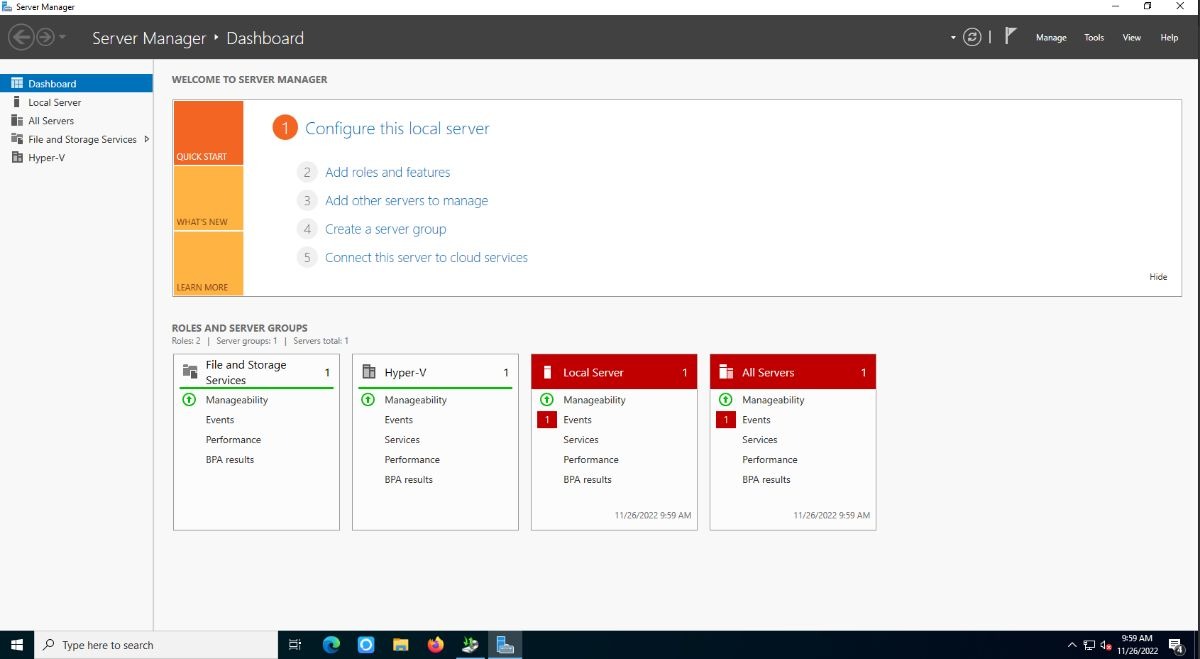Open Services in the Hyper-V tile

[402, 440]
